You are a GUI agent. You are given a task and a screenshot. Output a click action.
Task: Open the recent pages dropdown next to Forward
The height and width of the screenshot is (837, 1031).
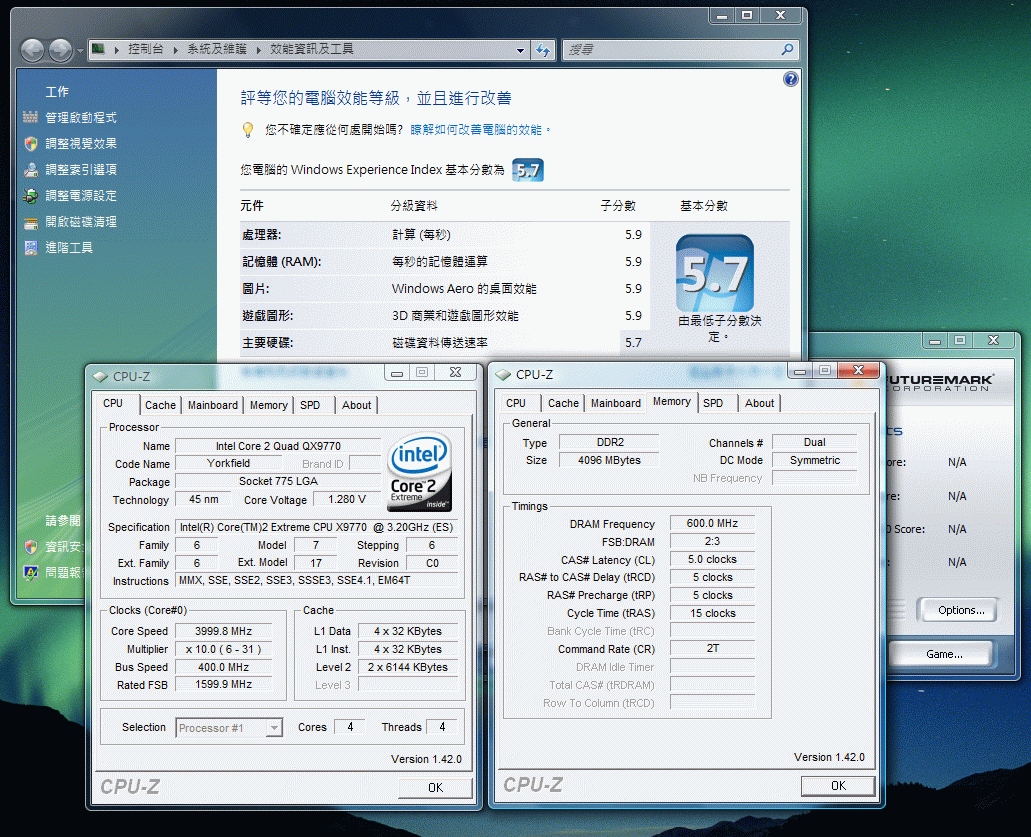pos(80,51)
